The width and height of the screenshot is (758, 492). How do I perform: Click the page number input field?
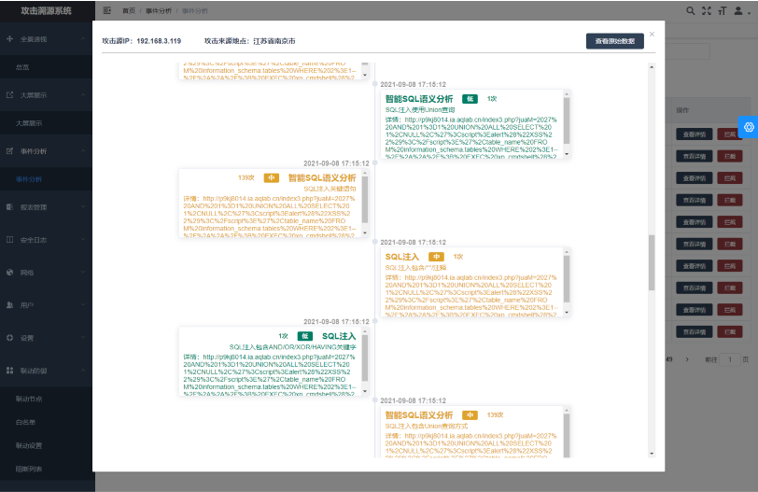tap(731, 359)
